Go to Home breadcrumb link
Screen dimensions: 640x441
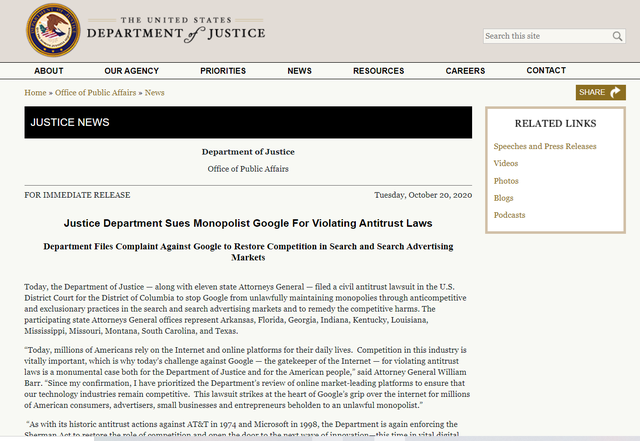35,93
